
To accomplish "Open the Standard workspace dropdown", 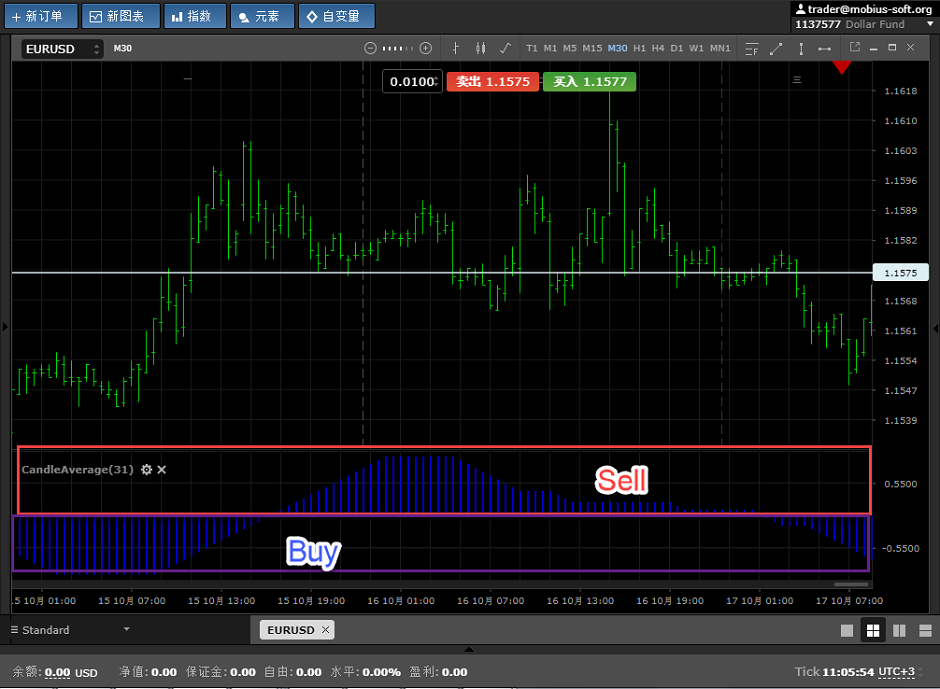I will tap(70, 630).
